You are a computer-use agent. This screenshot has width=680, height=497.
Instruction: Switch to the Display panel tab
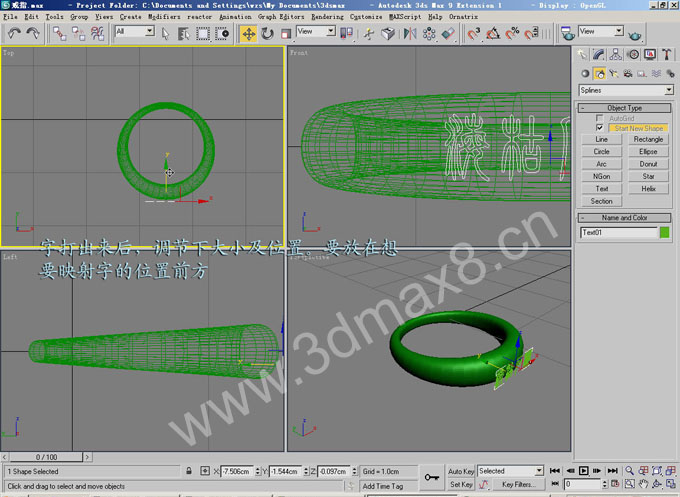[x=650, y=54]
